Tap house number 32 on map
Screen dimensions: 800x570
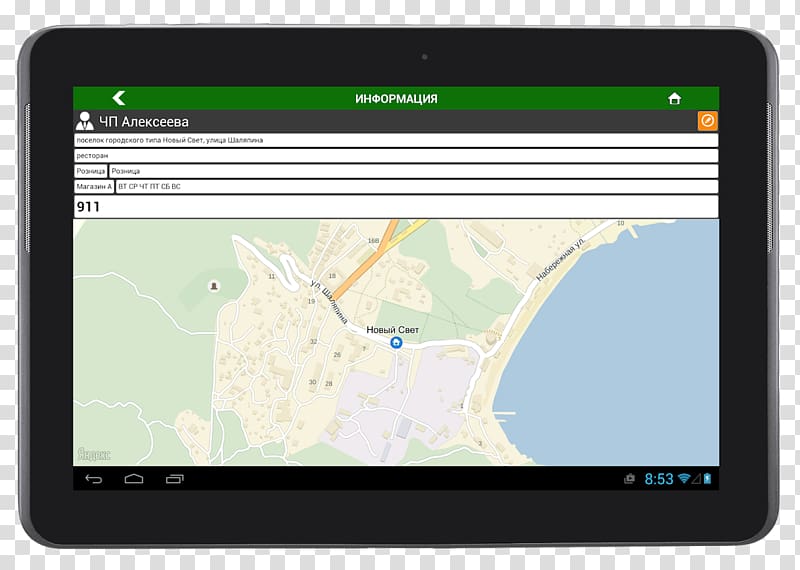(313, 341)
